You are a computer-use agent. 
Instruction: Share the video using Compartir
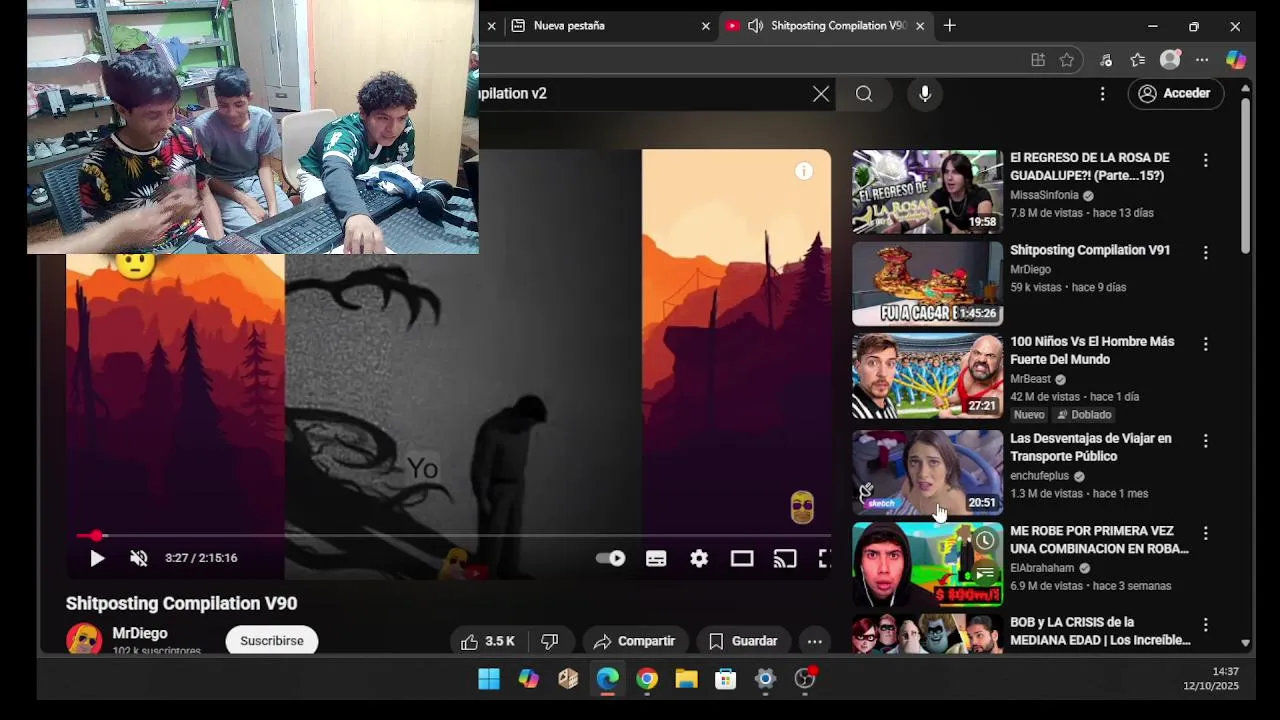click(634, 641)
